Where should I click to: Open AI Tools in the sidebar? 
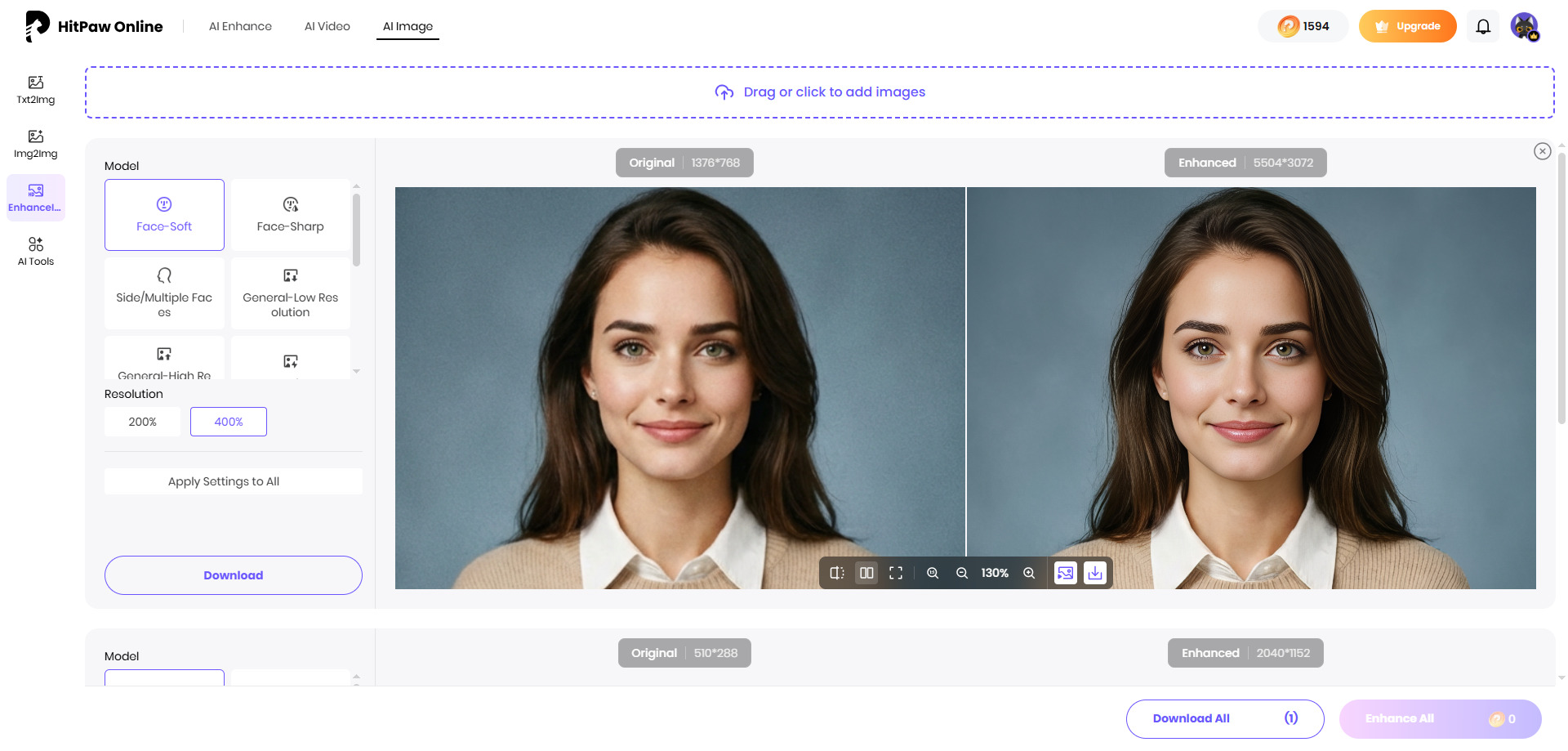(x=36, y=252)
